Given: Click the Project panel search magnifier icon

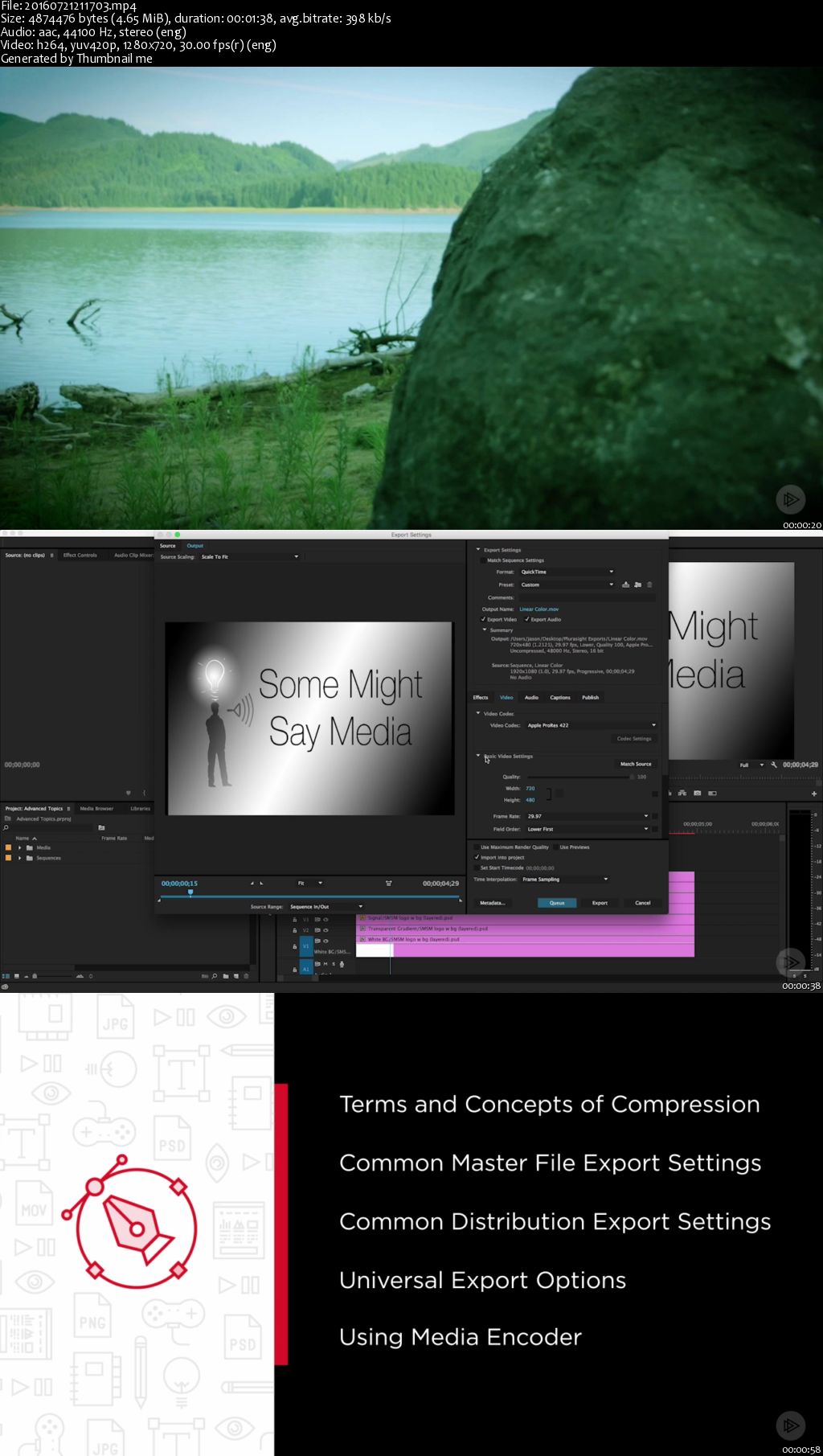Looking at the screenshot, I should point(6,827).
